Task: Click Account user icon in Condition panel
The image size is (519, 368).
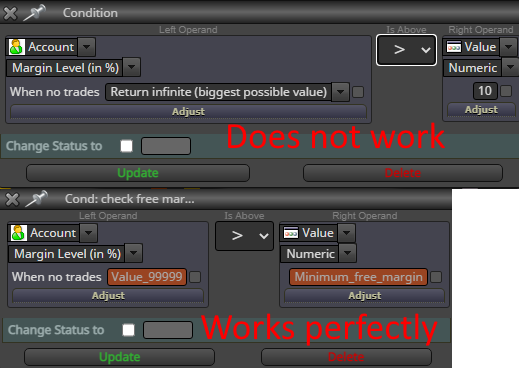Action: [17, 47]
